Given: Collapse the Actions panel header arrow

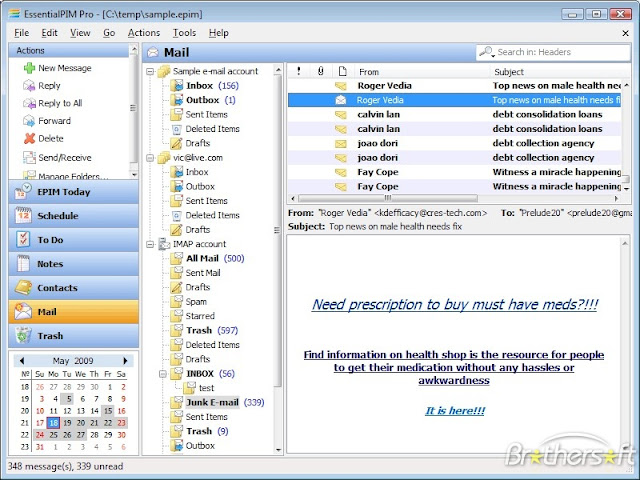Looking at the screenshot, I should point(133,50).
